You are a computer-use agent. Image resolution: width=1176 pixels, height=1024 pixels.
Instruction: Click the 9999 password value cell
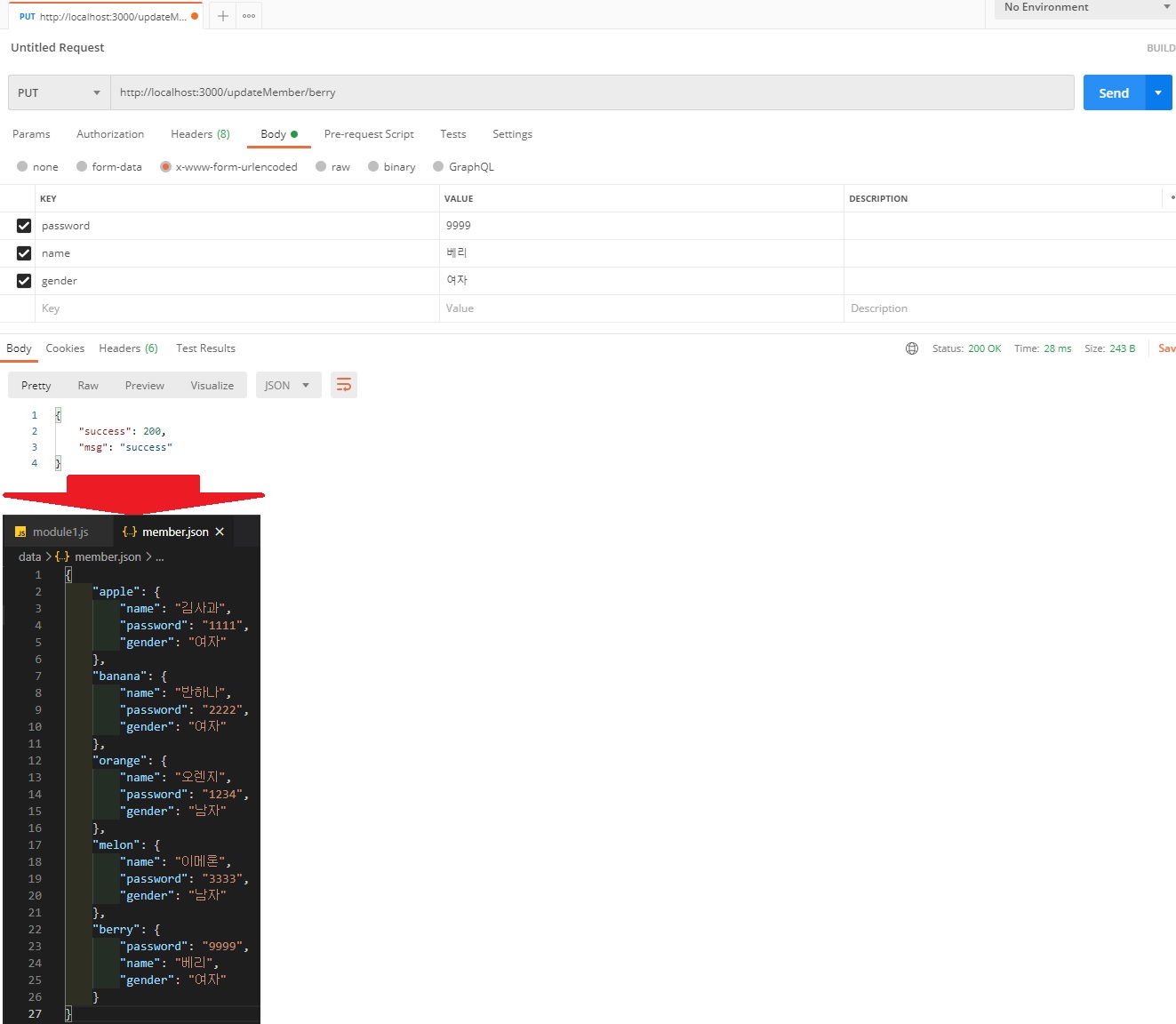pyautogui.click(x=641, y=226)
